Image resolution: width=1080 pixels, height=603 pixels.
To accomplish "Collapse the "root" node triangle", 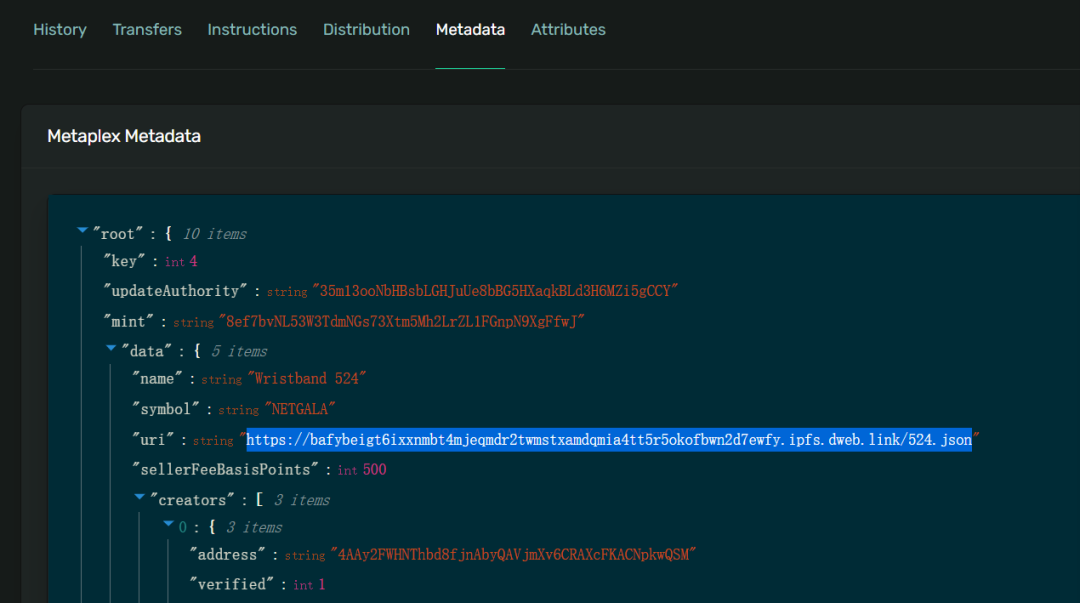I will (82, 232).
